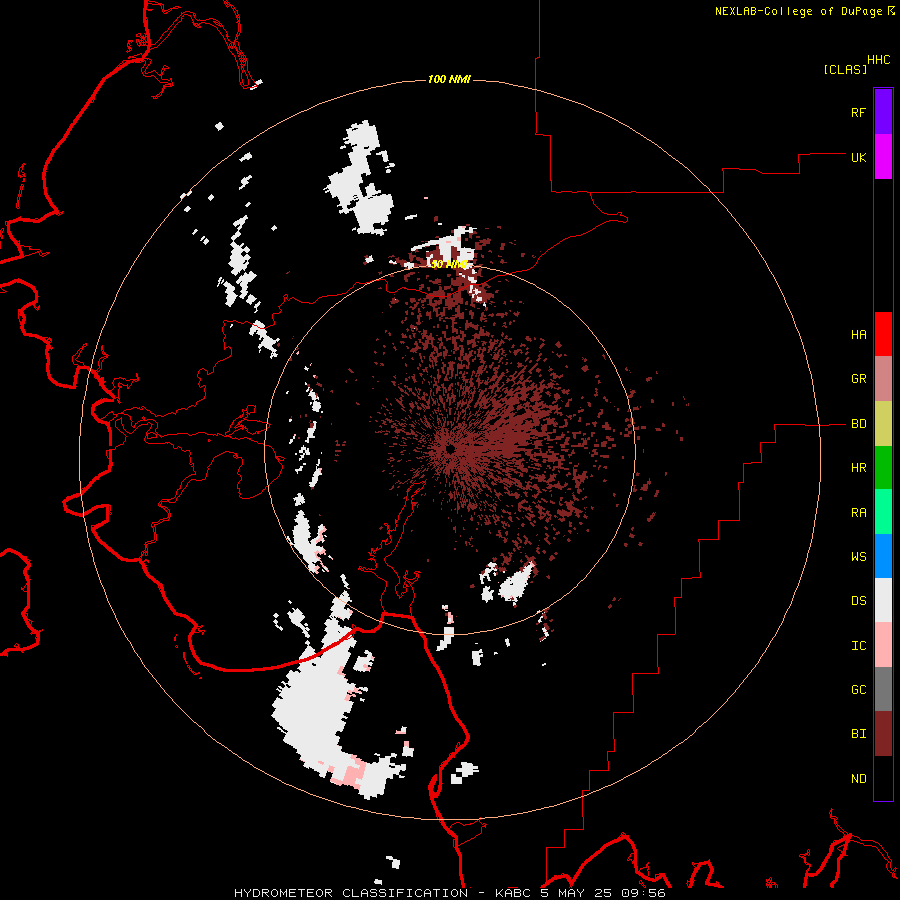Click the IC legend label
This screenshot has width=900, height=900.
(x=858, y=646)
